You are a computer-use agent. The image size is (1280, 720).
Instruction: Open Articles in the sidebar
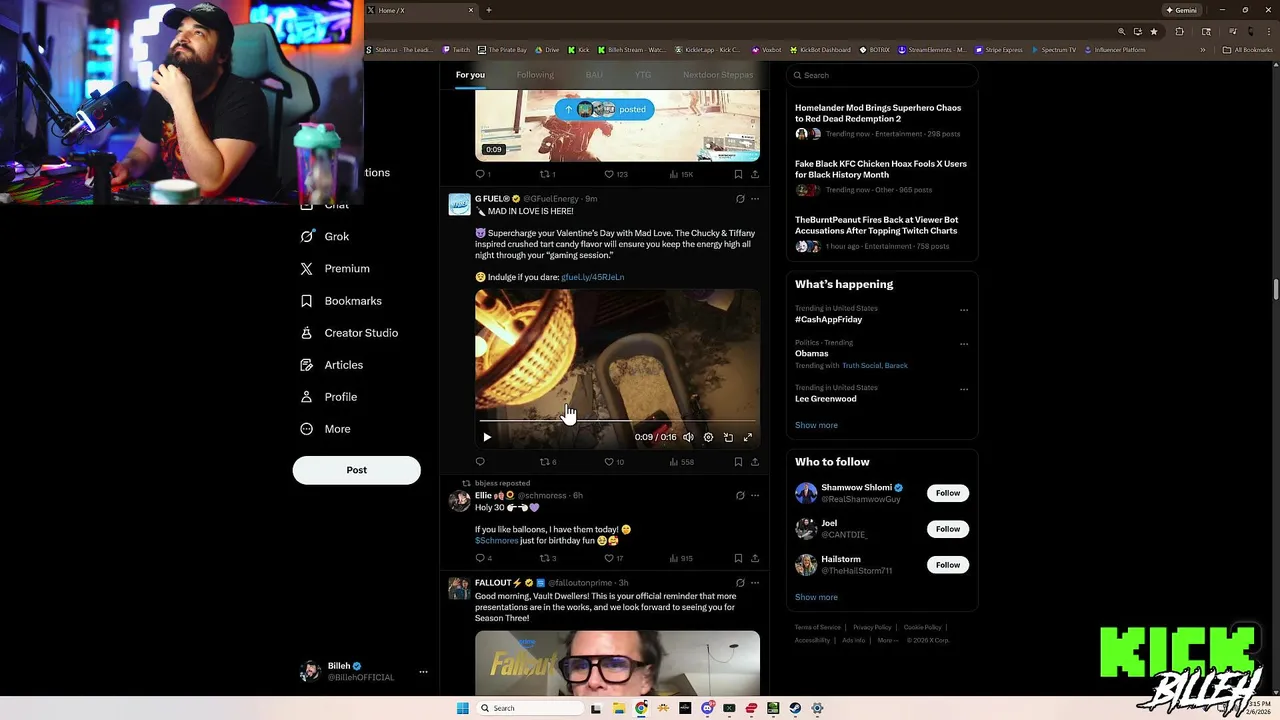(x=332, y=365)
